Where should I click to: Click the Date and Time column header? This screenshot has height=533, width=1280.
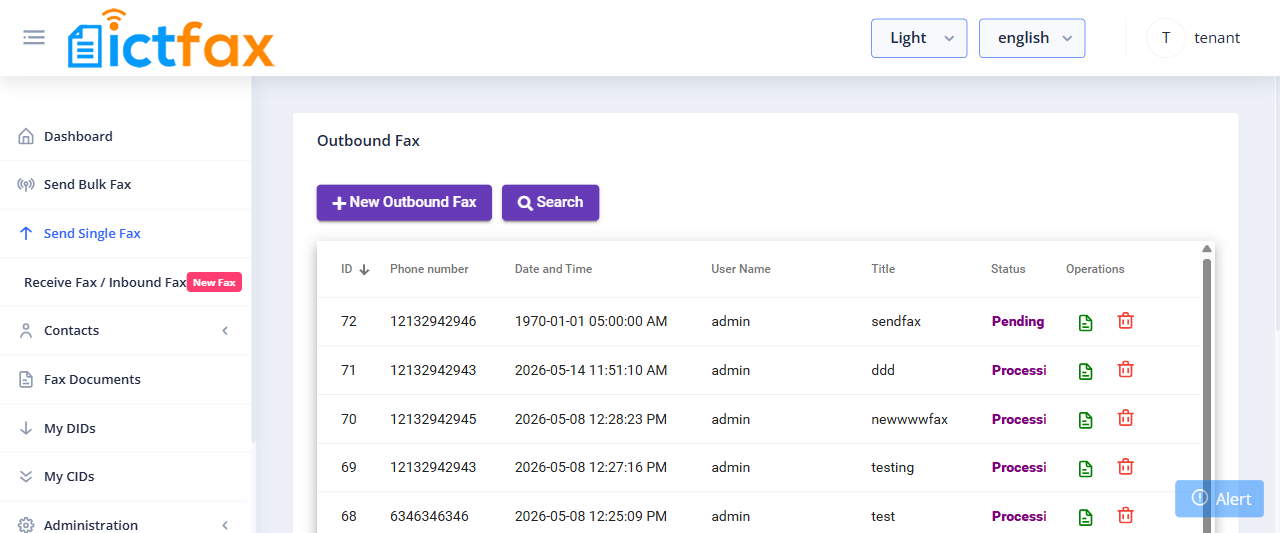[553, 269]
